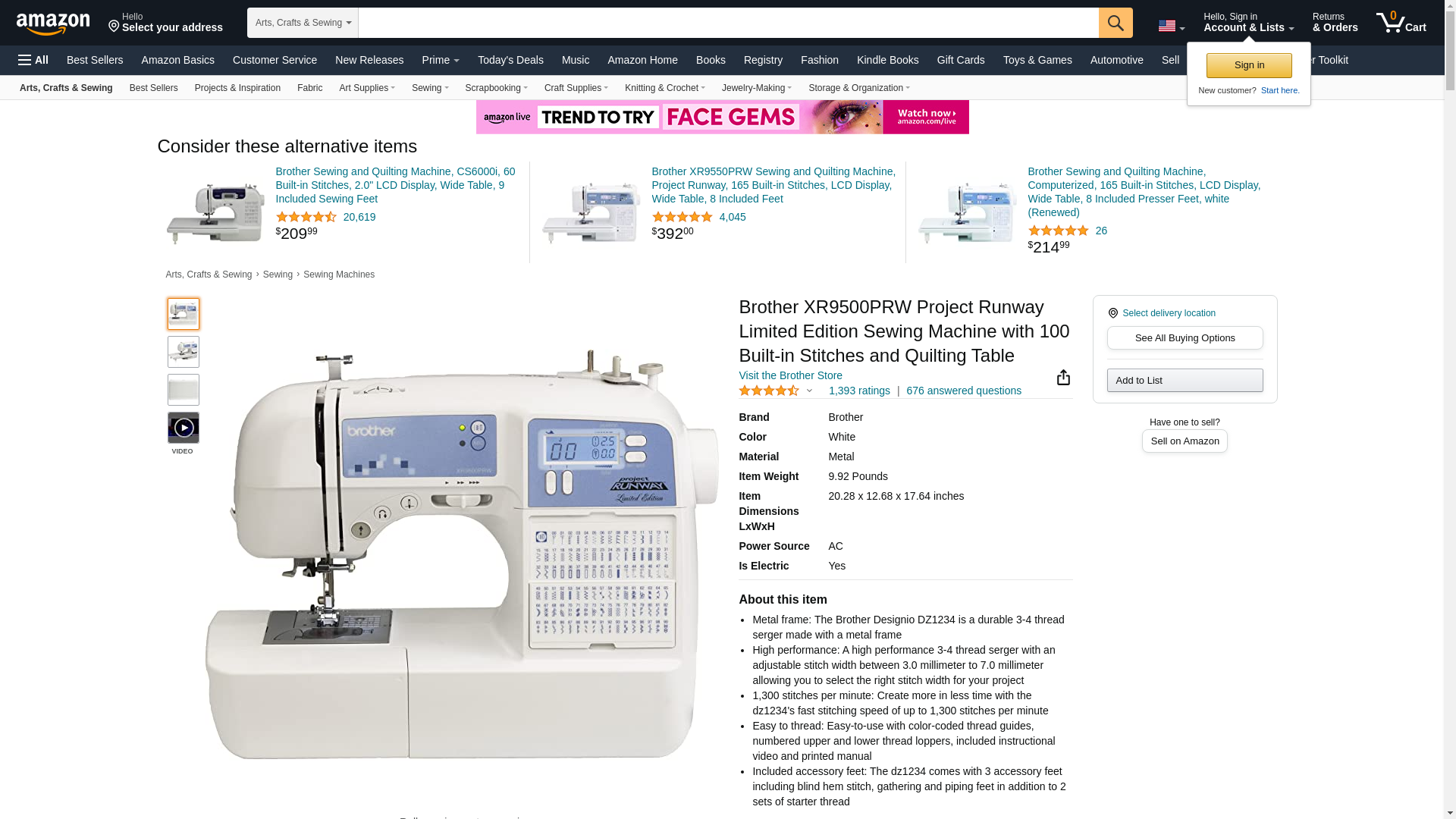Expand the Arts, Crafts & Sewing search category dropdown
The width and height of the screenshot is (1456, 819).
[x=303, y=23]
